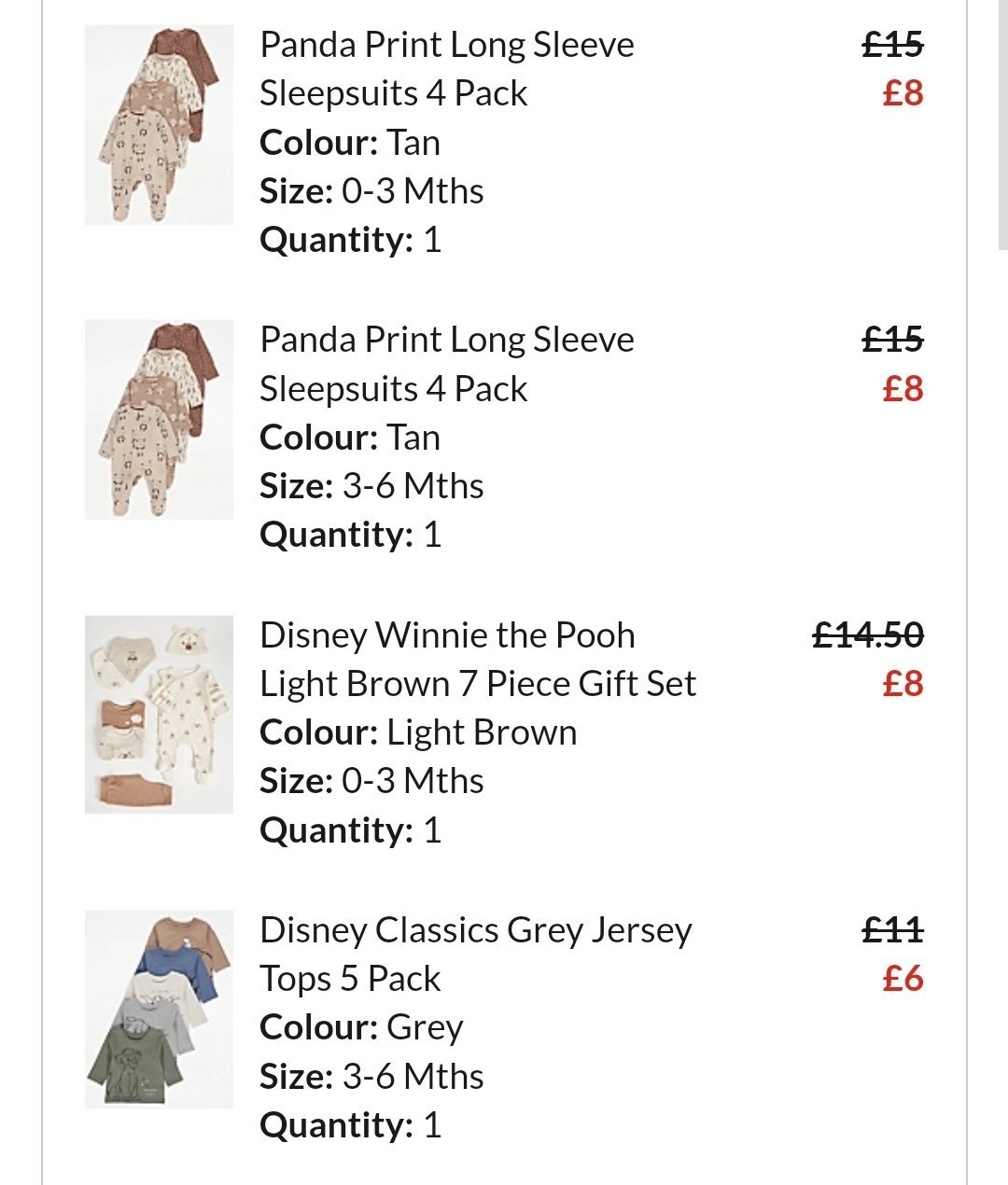Click the Winnie the Pooh gift set image
Image resolution: width=1008 pixels, height=1185 pixels.
click(x=159, y=715)
